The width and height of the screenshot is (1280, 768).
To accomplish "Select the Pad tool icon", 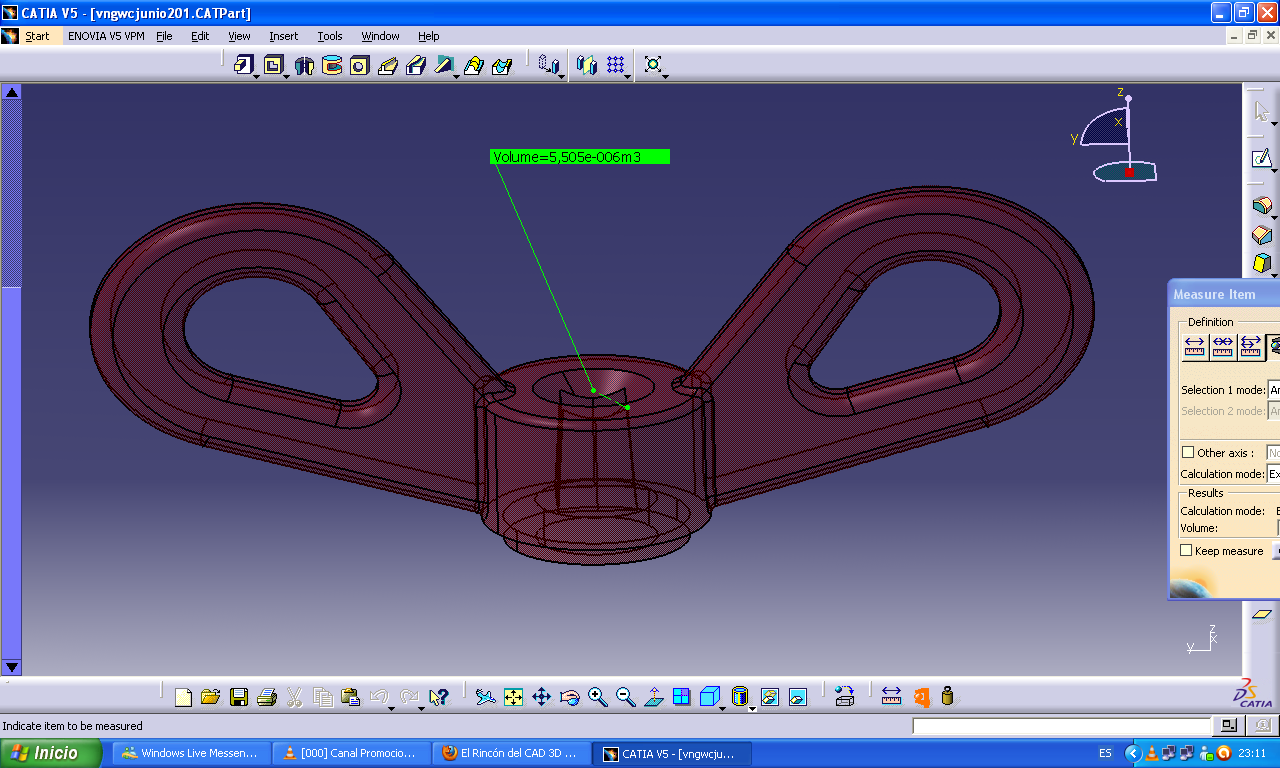I will pos(243,65).
